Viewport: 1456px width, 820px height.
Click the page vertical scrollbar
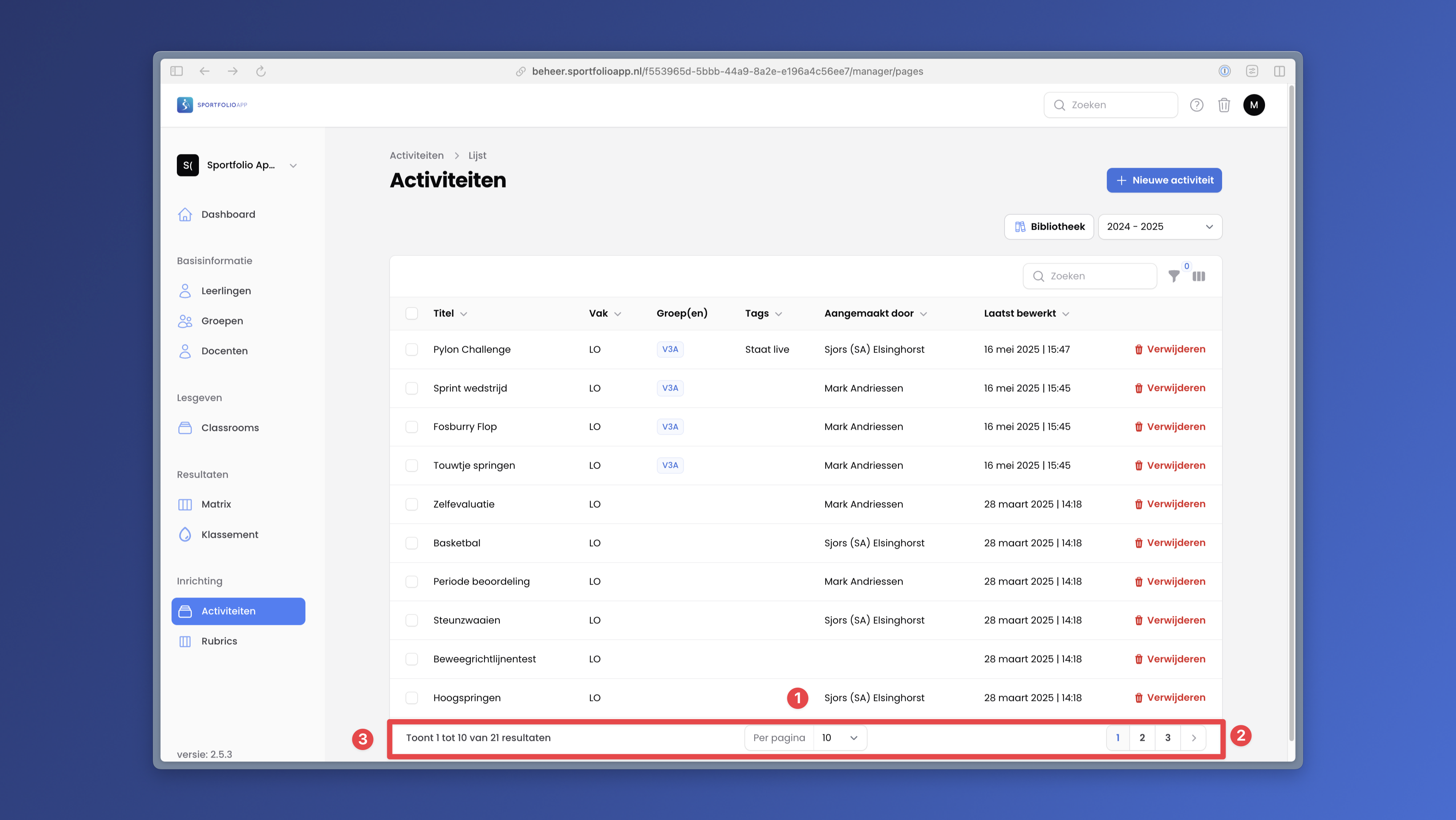click(1291, 413)
